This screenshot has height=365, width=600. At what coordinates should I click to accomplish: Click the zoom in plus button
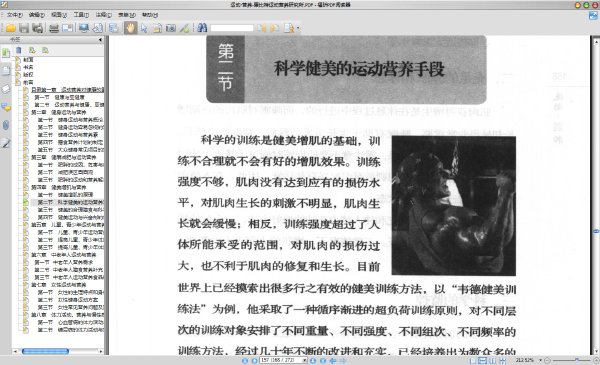click(x=596, y=360)
